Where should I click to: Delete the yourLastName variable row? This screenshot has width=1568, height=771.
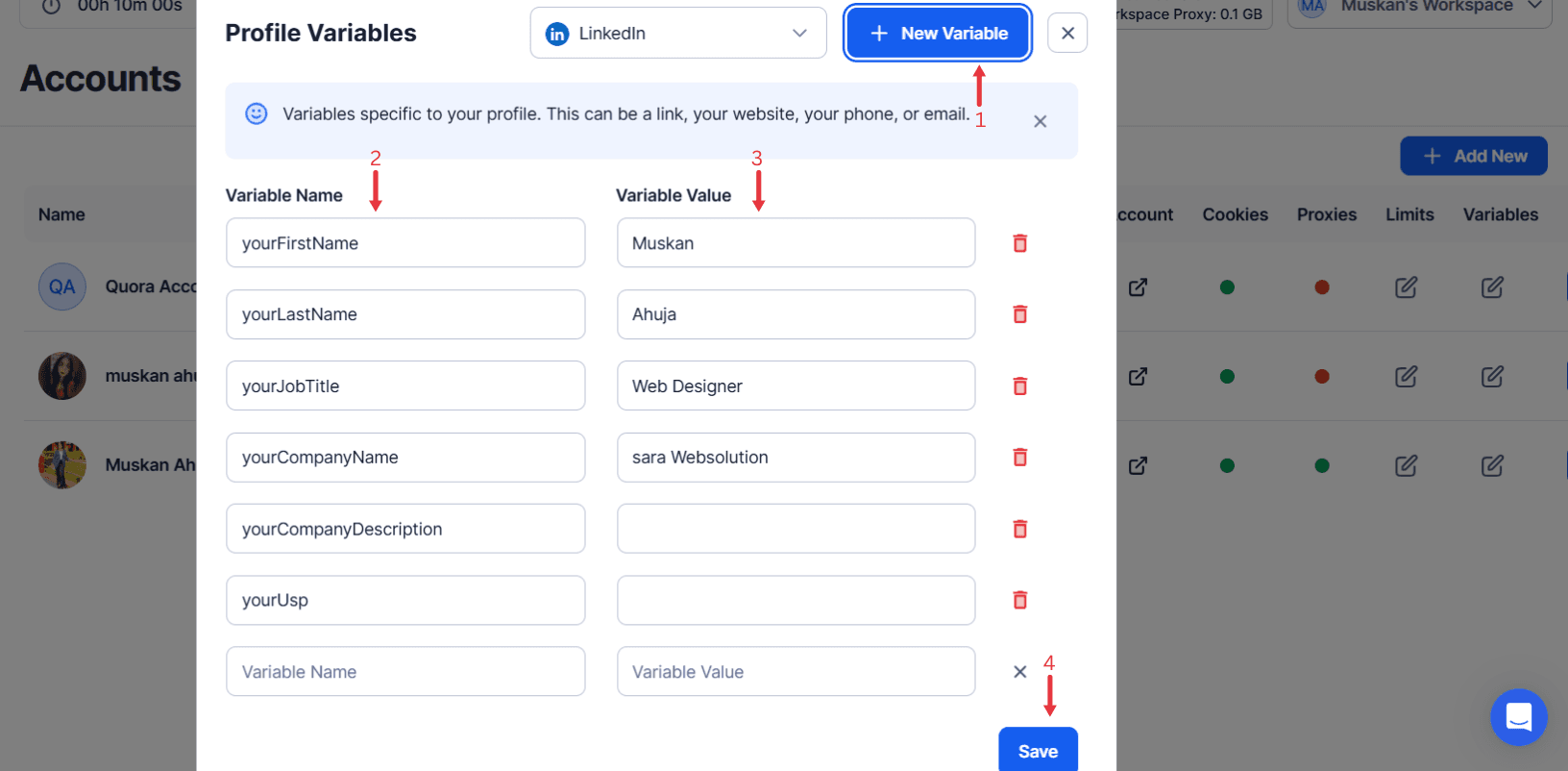coord(1019,314)
